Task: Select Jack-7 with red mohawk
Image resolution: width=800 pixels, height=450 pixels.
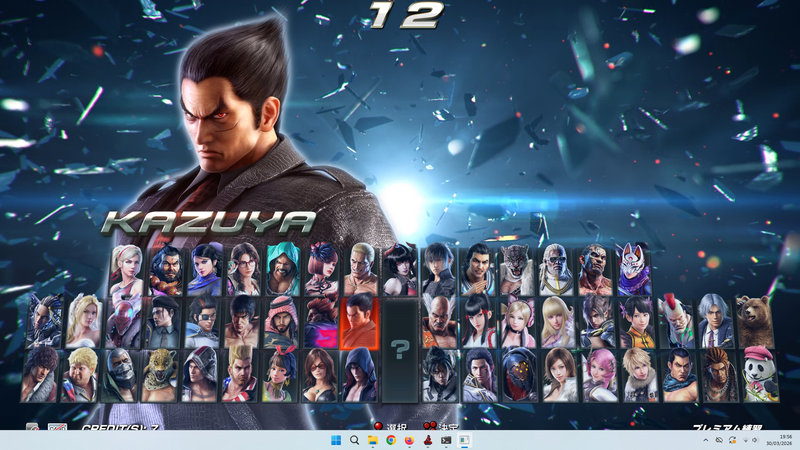Action: coord(676,322)
